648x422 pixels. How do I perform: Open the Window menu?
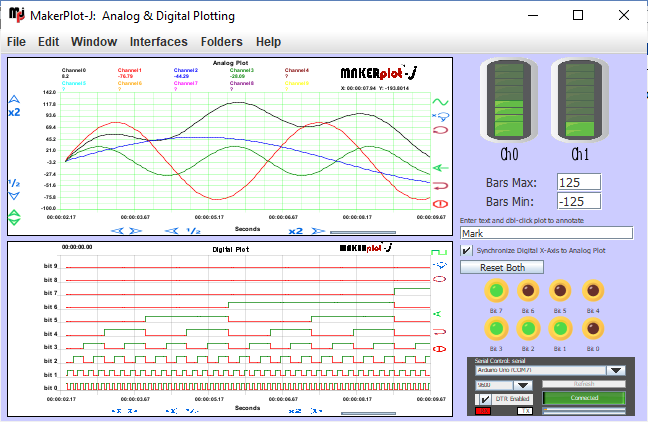[x=94, y=42]
